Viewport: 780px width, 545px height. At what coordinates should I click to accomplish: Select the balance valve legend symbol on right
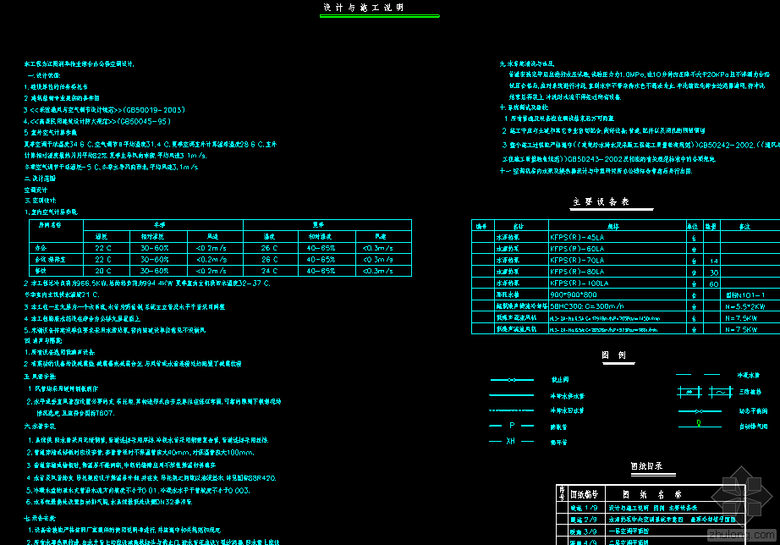pyautogui.click(x=700, y=410)
